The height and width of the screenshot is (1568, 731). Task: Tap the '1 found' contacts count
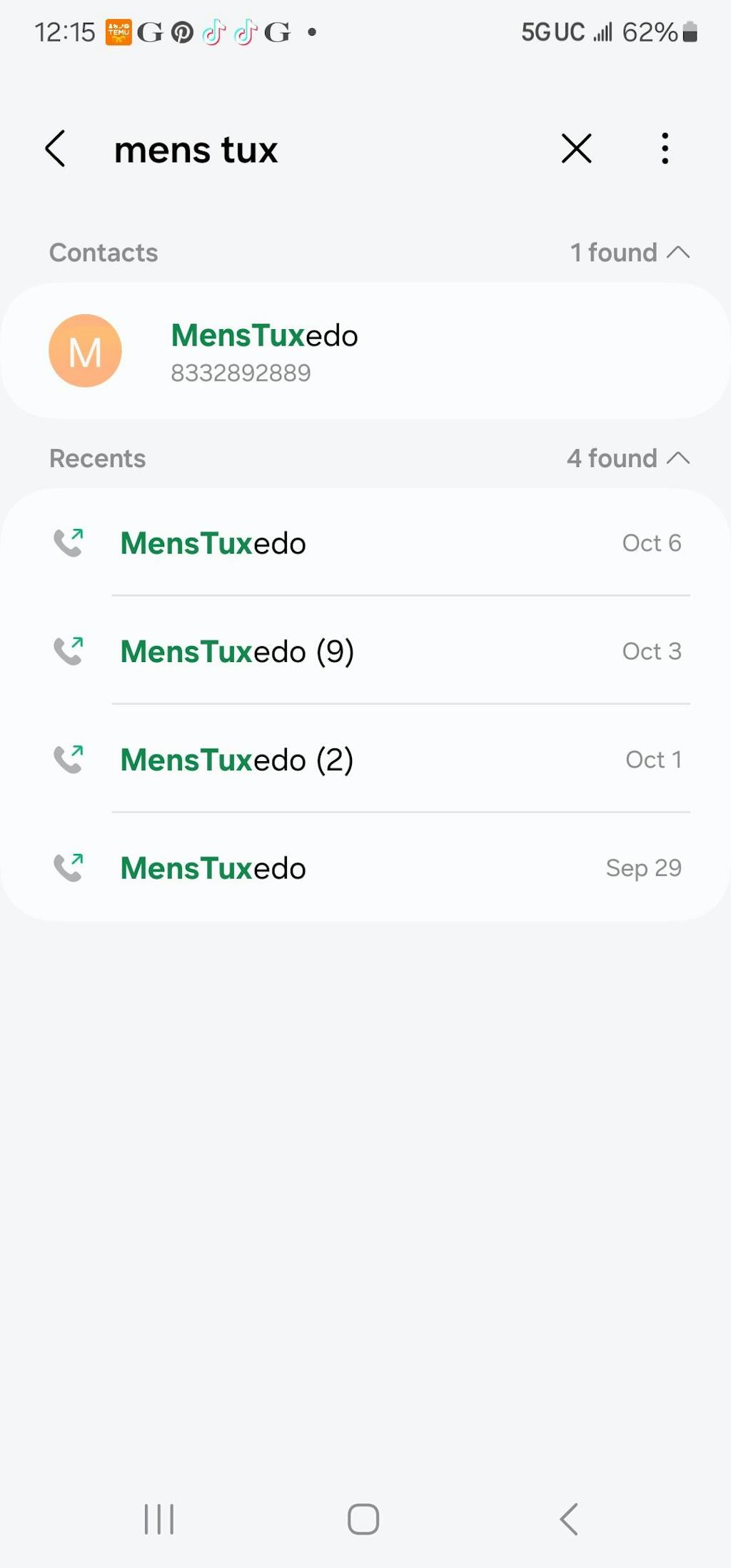613,252
